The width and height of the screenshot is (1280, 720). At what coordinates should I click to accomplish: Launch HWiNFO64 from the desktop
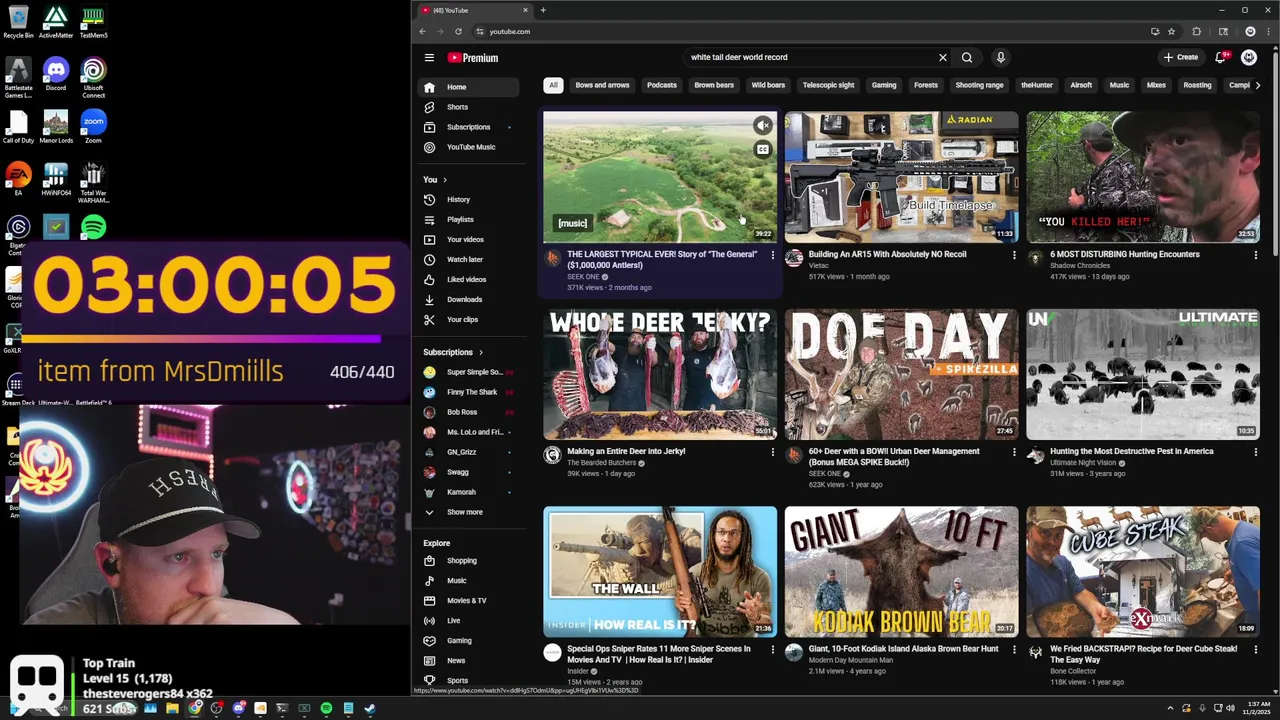pos(55,179)
